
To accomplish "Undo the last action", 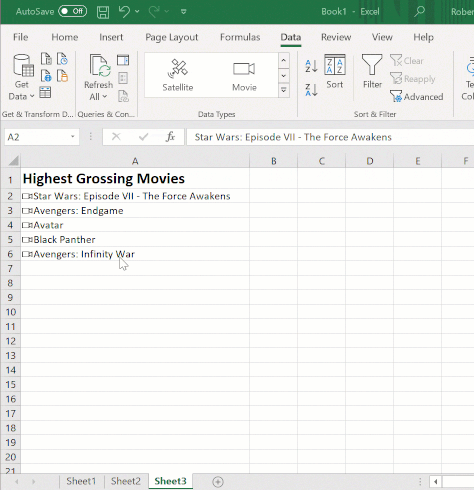I will click(x=124, y=12).
